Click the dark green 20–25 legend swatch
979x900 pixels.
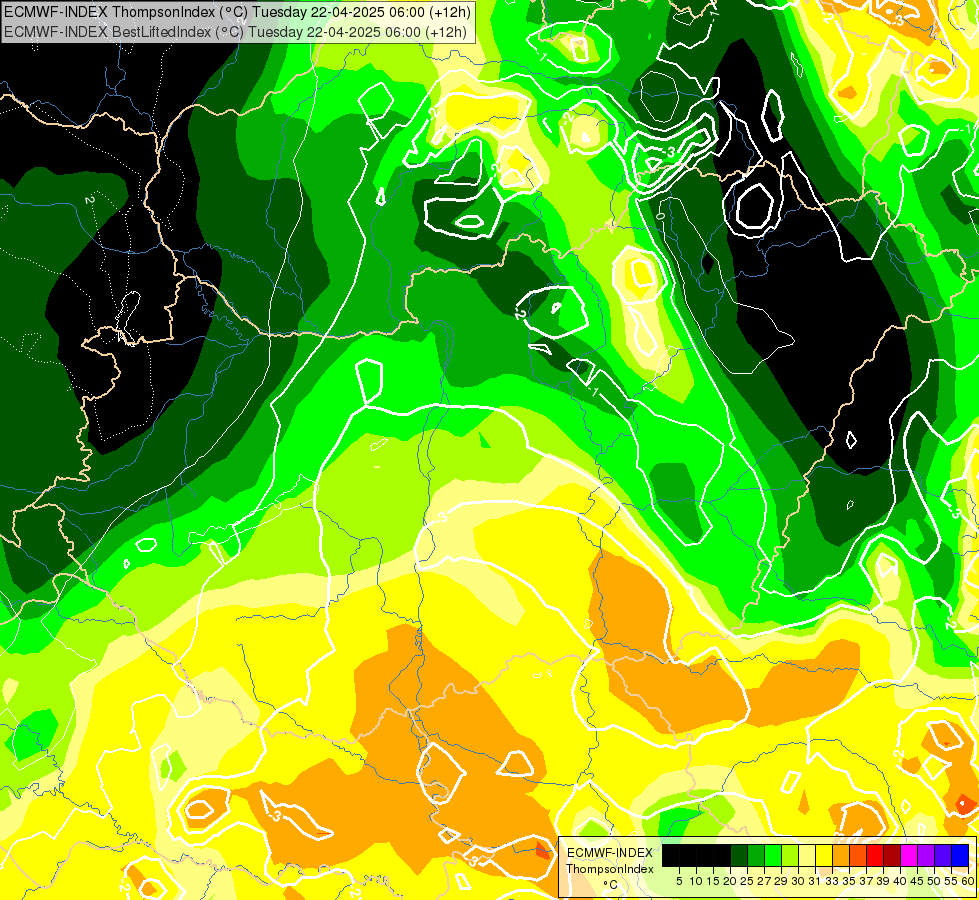[739, 856]
